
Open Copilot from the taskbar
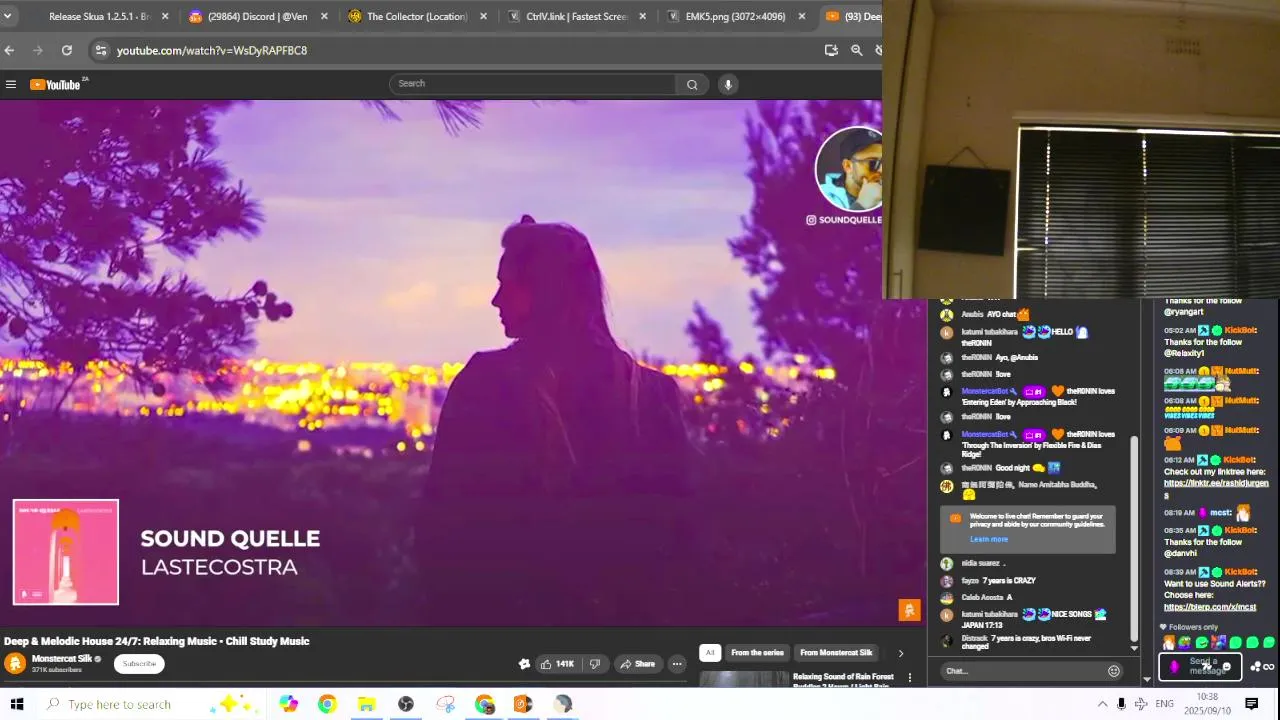pos(288,704)
